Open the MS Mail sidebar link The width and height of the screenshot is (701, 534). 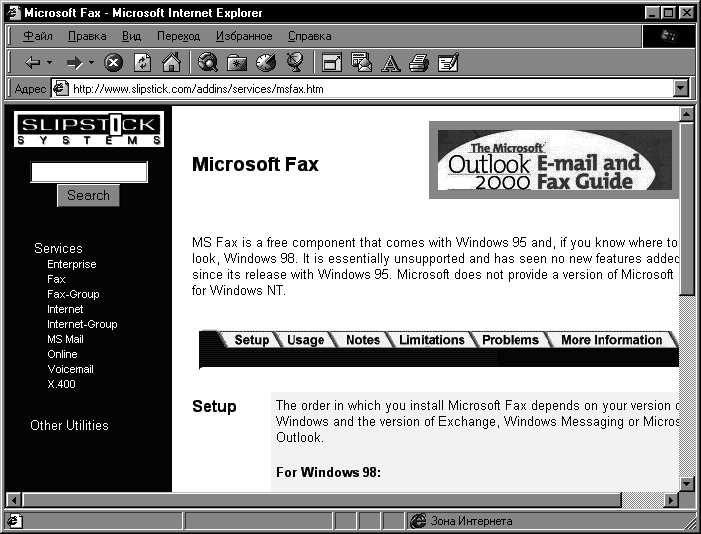[x=65, y=339]
